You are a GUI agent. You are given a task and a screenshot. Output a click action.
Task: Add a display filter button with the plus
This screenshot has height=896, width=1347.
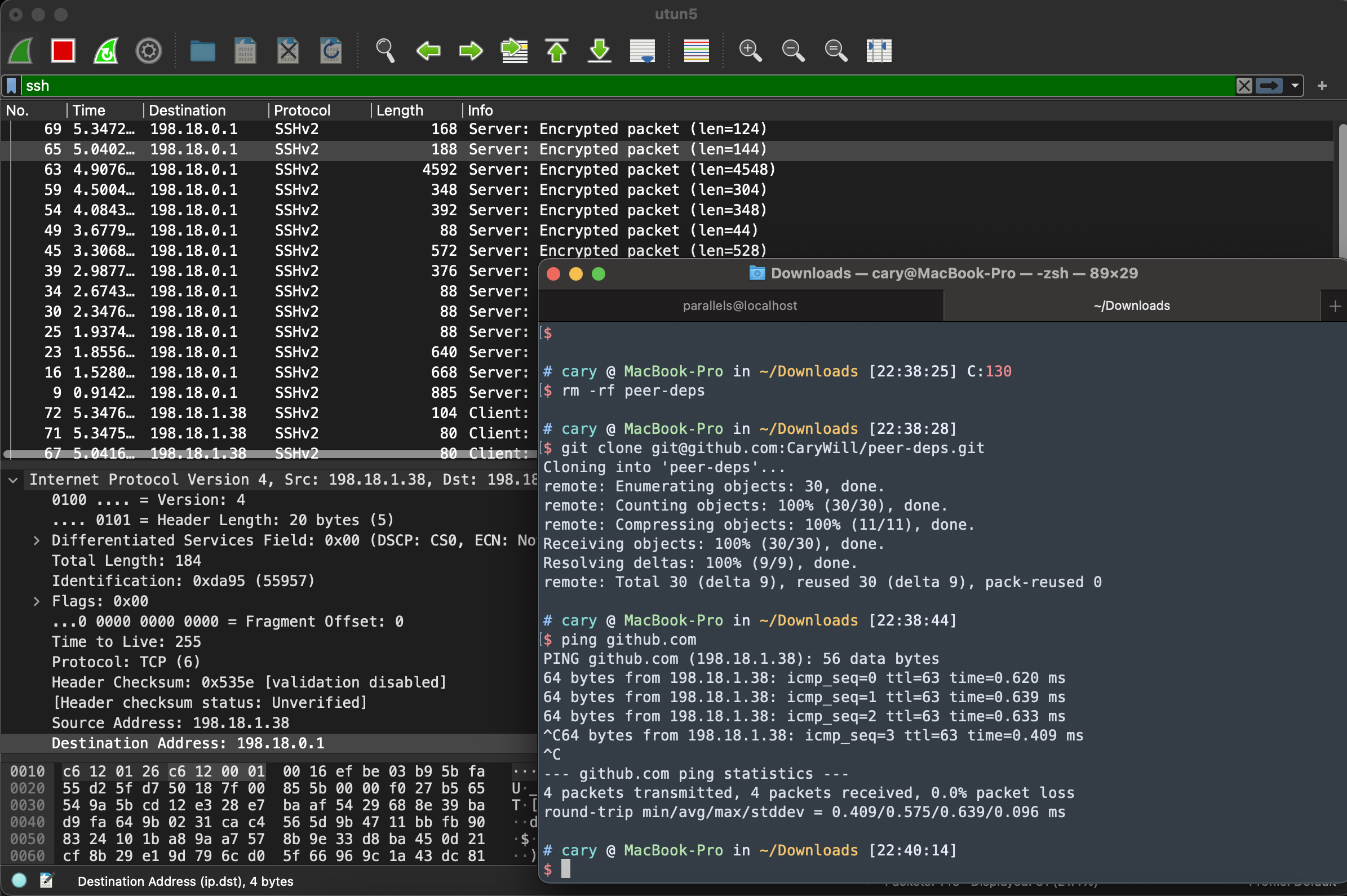pyautogui.click(x=1322, y=86)
